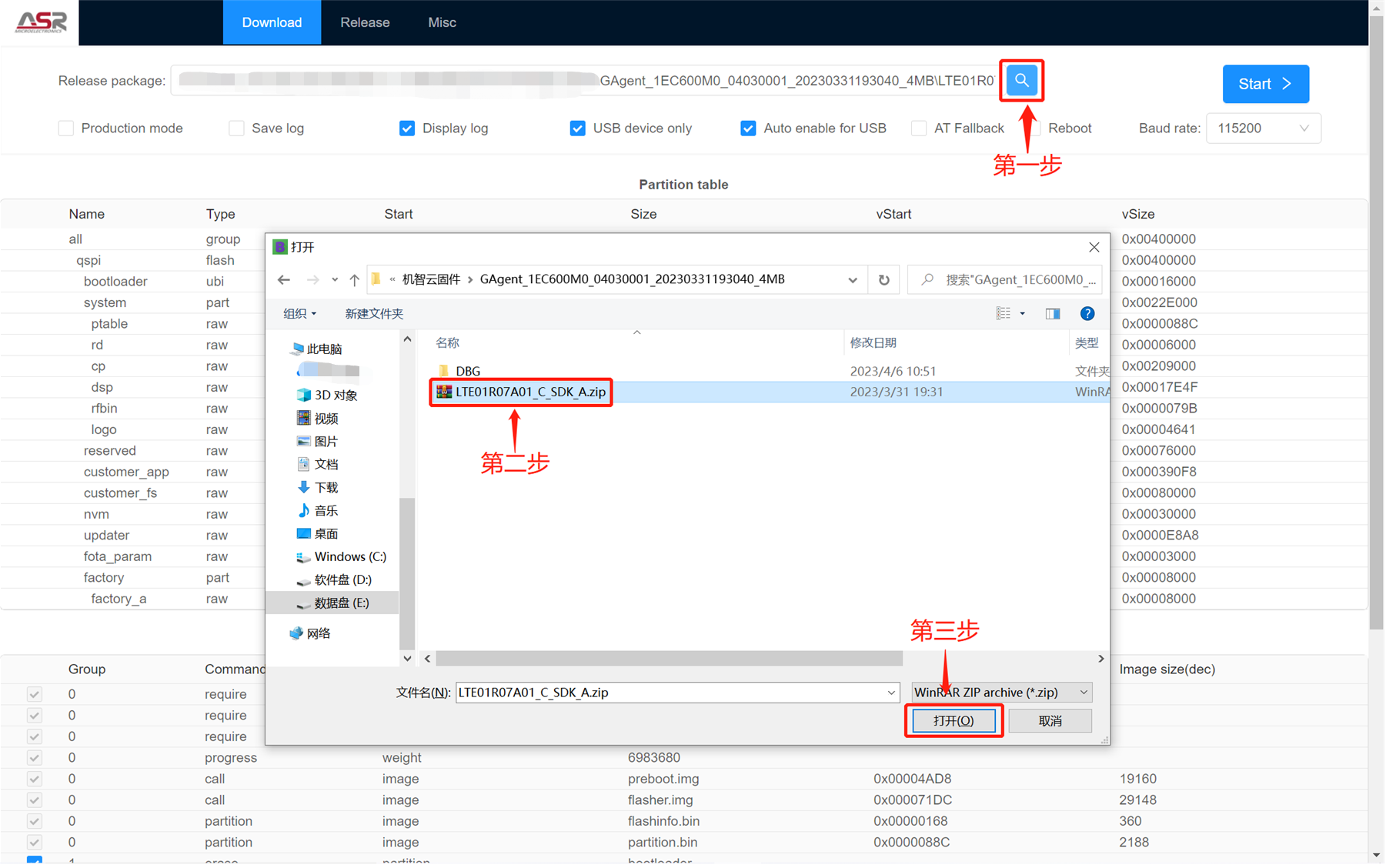Click the 打开(O) button

[954, 721]
